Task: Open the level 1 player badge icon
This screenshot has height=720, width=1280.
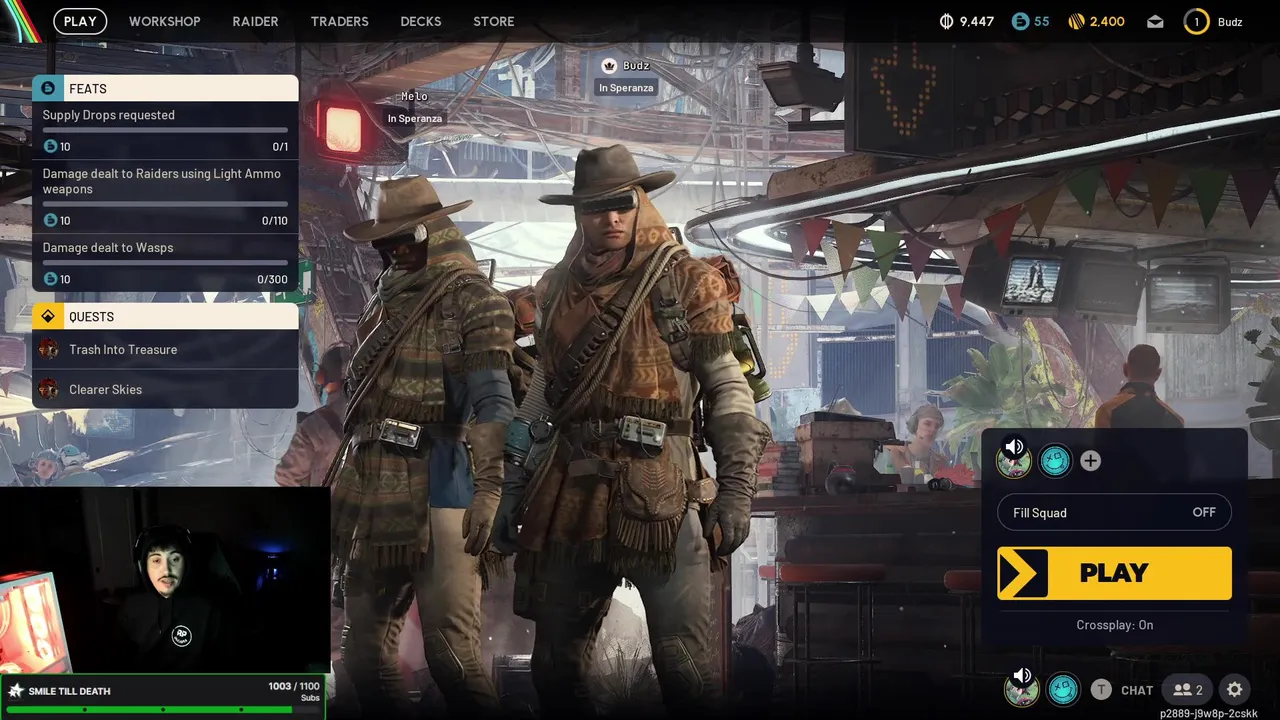Action: [1196, 21]
